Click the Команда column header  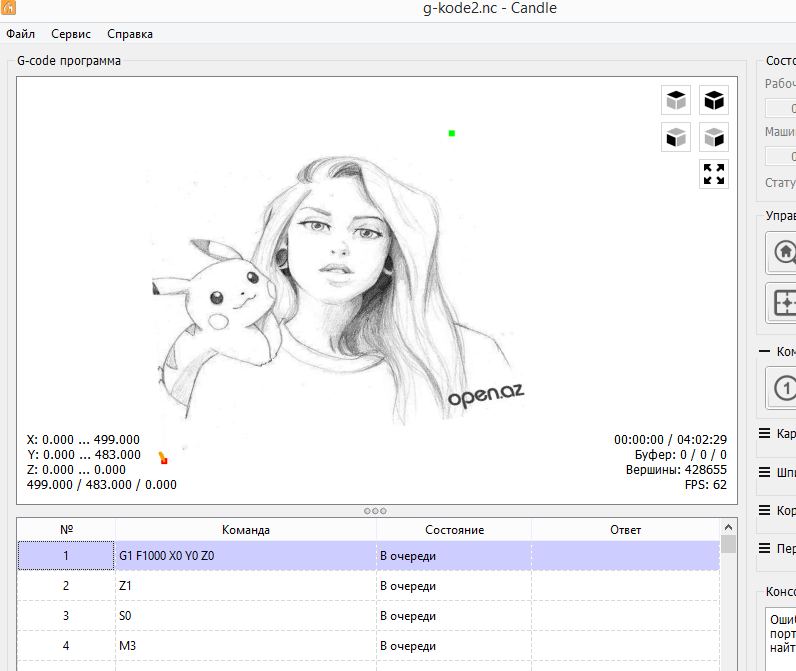[246, 529]
